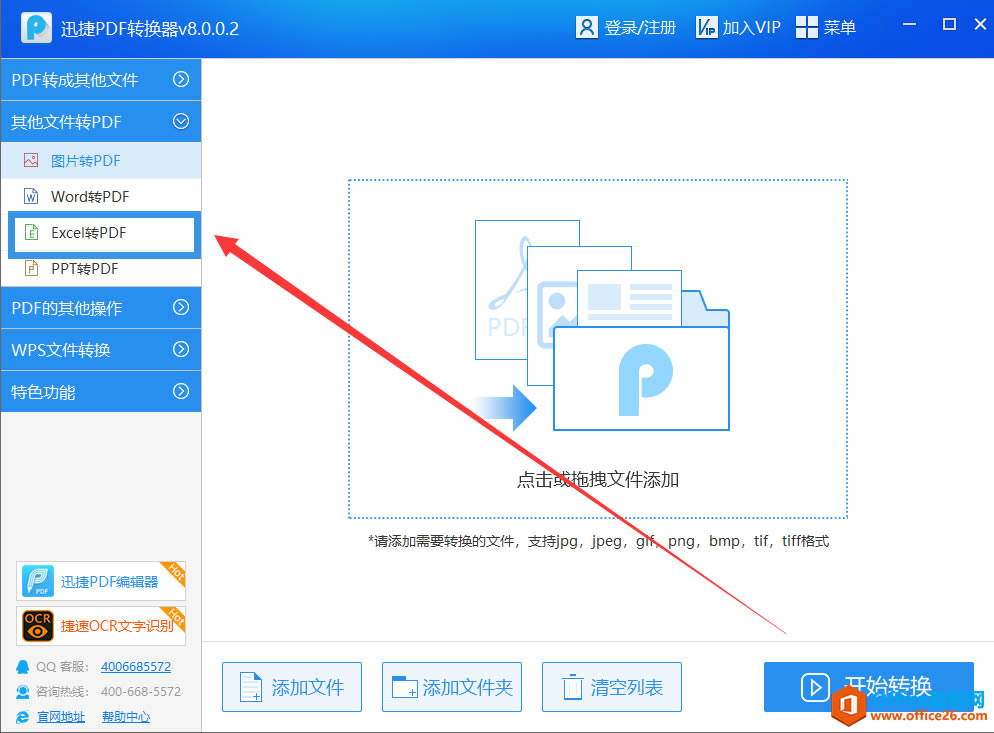Click the 添加文件 page icon

point(251,687)
